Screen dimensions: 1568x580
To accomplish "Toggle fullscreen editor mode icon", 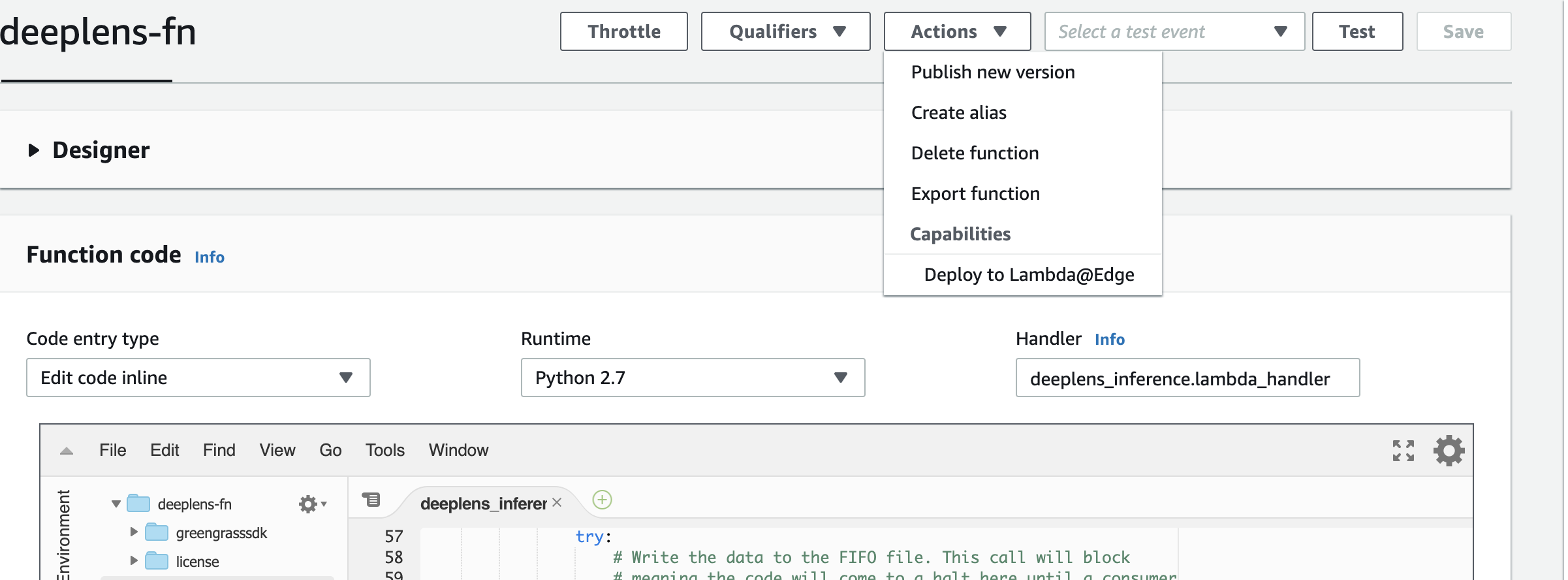I will (x=1403, y=451).
